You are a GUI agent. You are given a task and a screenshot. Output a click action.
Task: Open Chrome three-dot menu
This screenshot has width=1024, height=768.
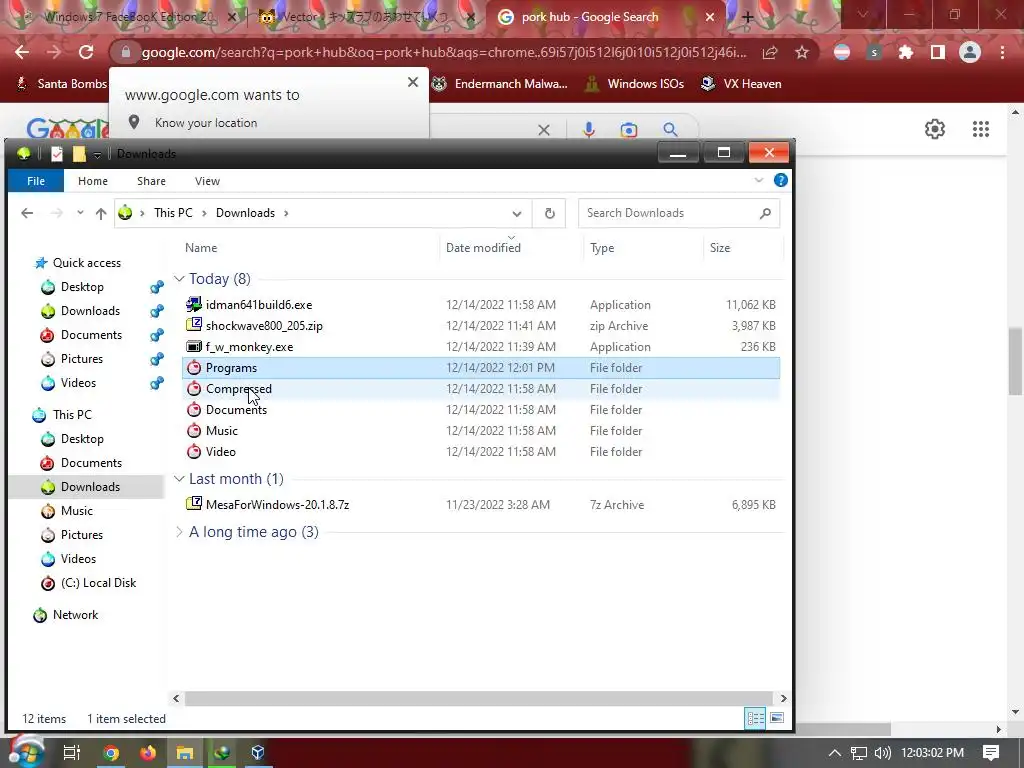[1002, 52]
